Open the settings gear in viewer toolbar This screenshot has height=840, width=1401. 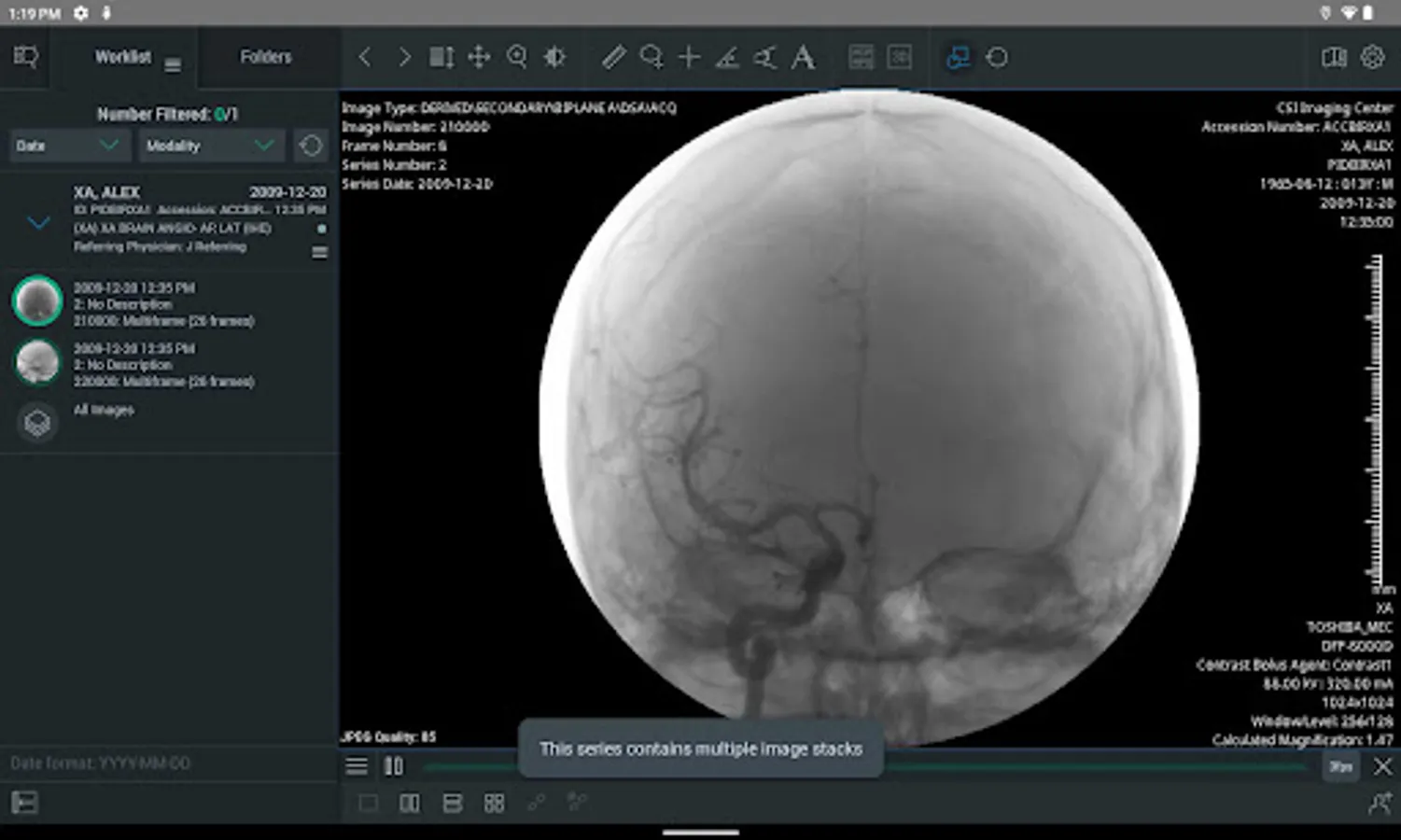1372,57
